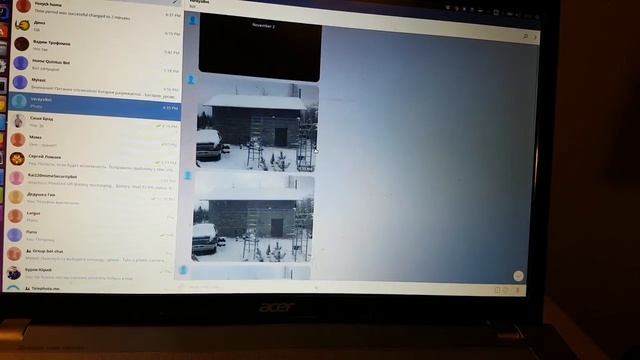The image size is (640, 360).
Task: Open the more options icon in chat header
Action: pyautogui.click(x=535, y=38)
